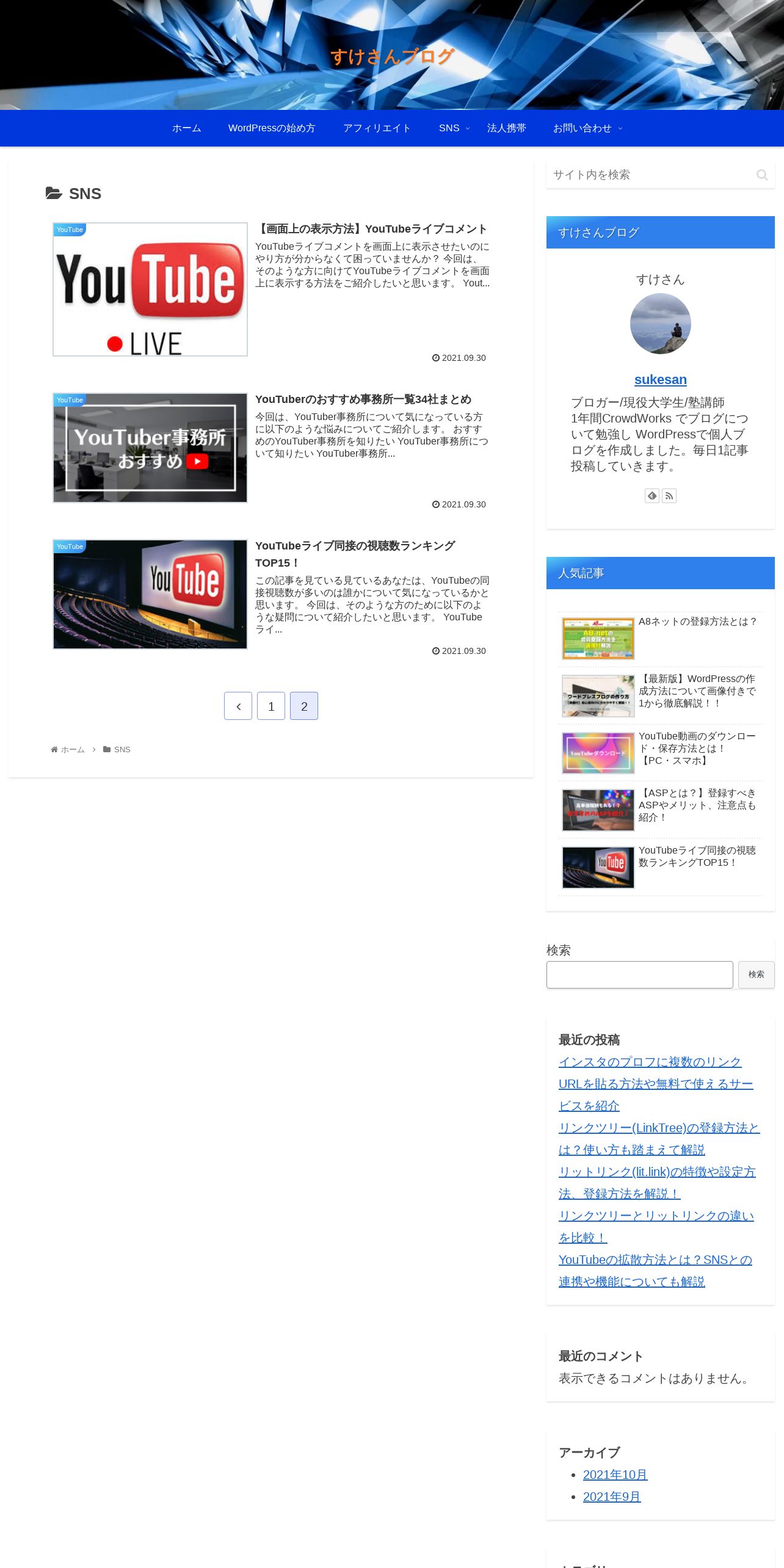
Task: Click the magnifier icon in site search
Action: 761,175
